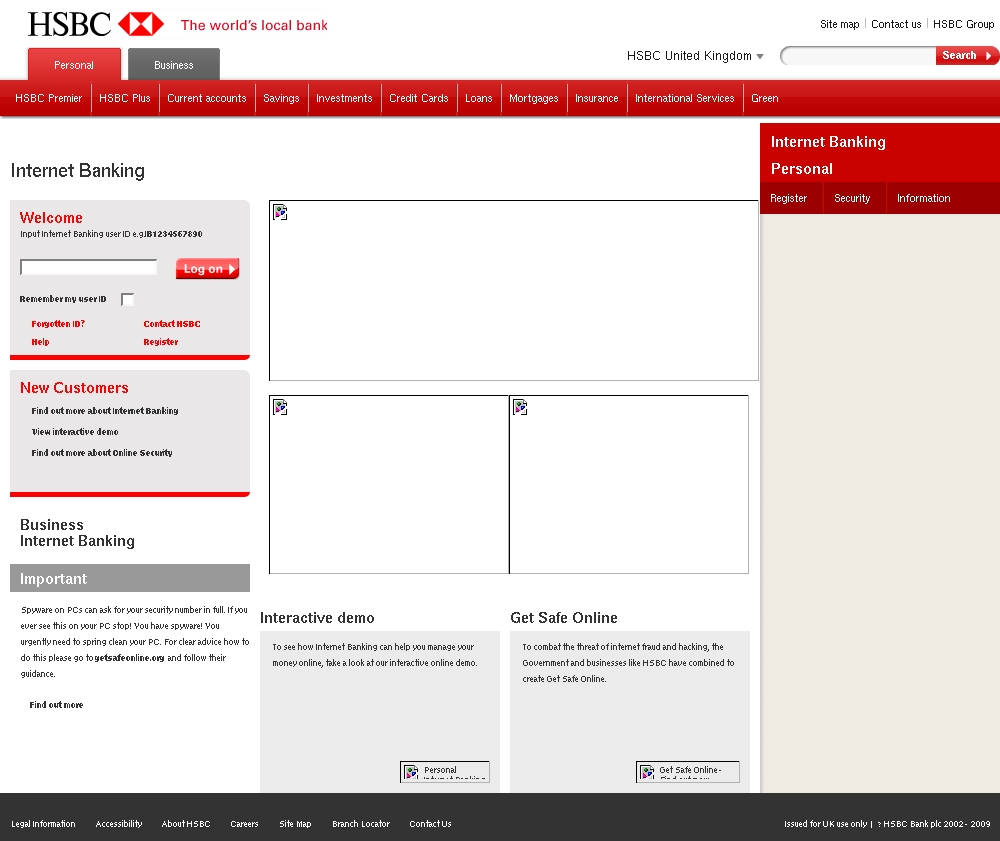Open the Loans menu
The height and width of the screenshot is (841, 1000).
pyautogui.click(x=479, y=98)
